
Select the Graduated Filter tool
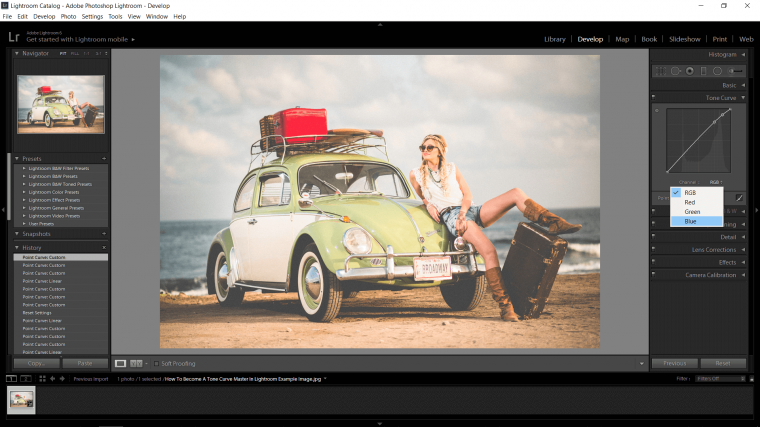tap(703, 71)
